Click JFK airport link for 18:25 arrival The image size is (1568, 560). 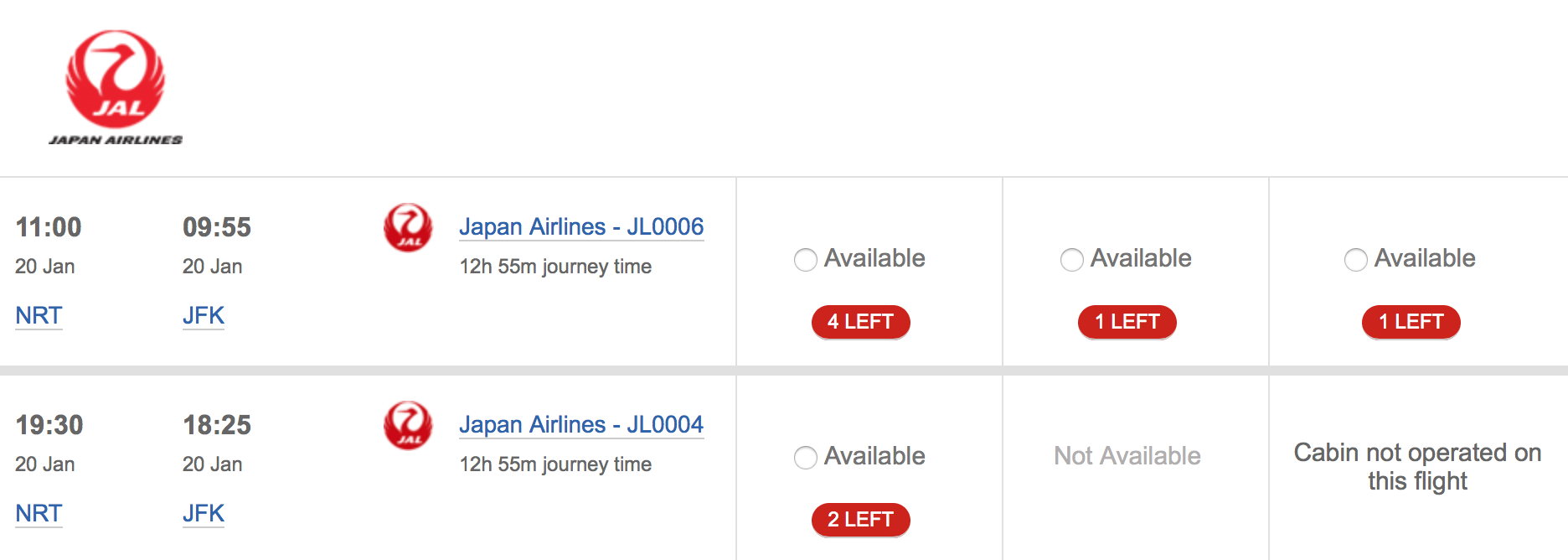pos(204,514)
